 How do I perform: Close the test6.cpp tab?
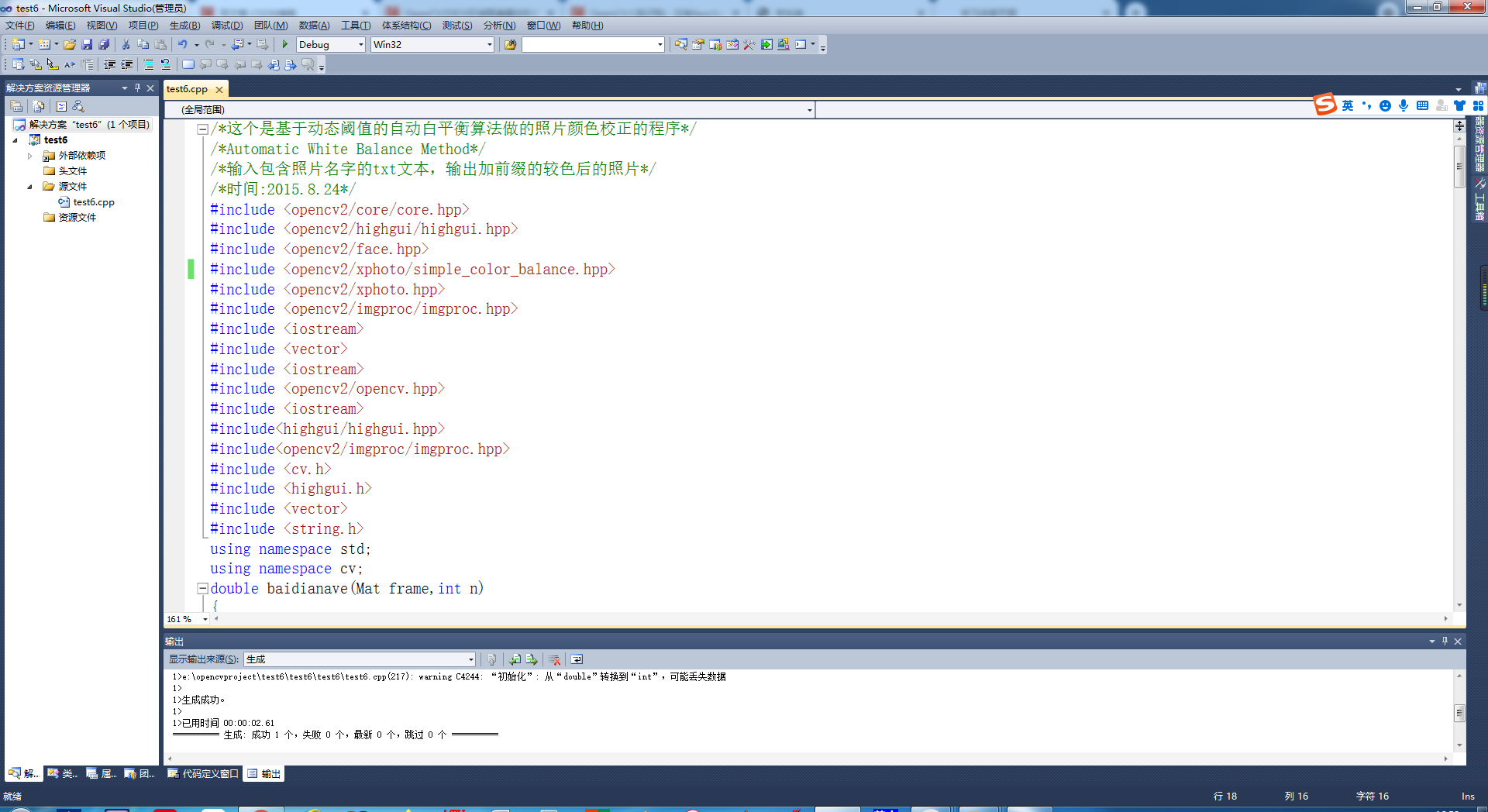[x=219, y=90]
